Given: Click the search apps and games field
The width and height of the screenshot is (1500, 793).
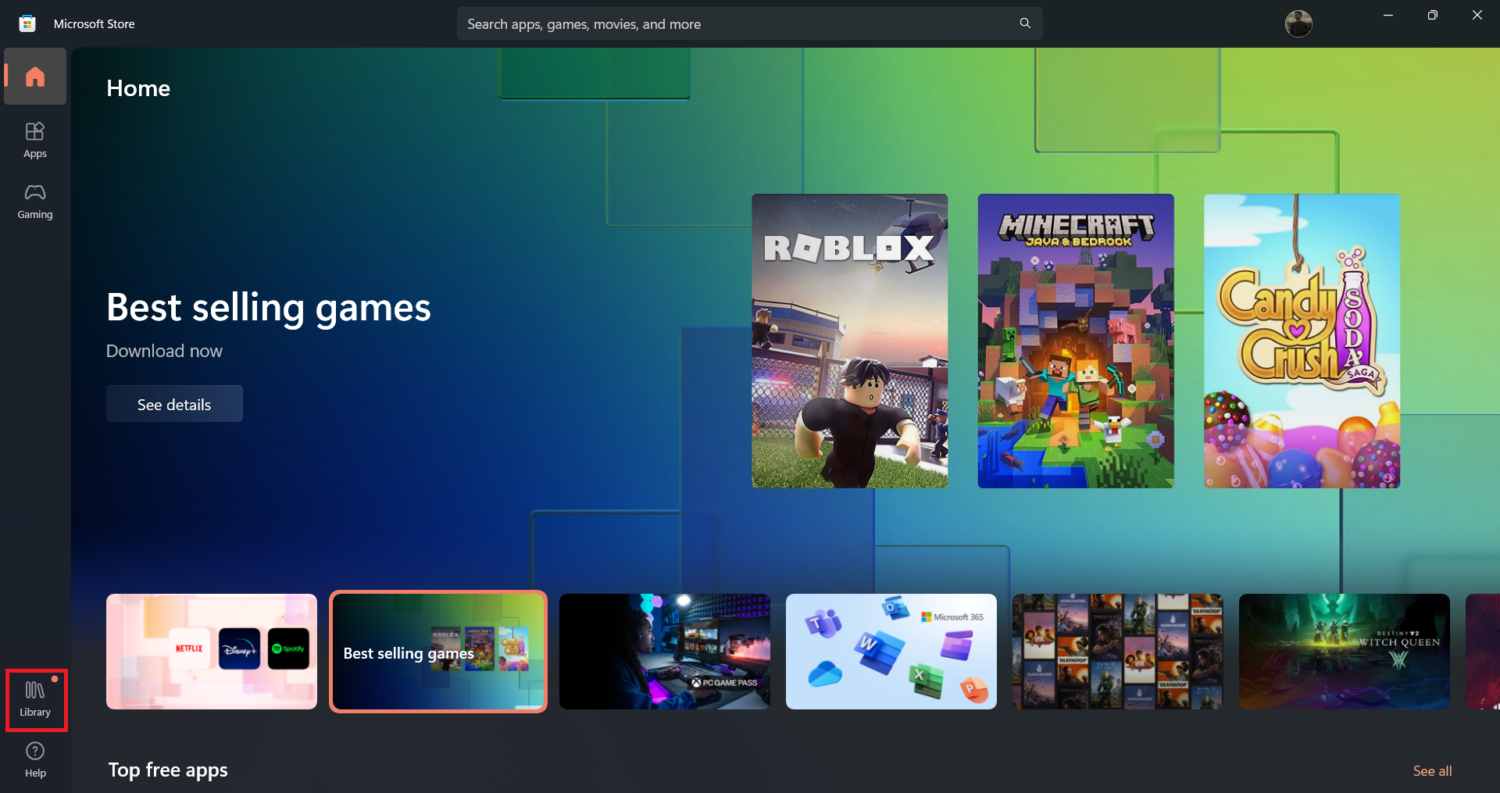Looking at the screenshot, I should (x=750, y=23).
